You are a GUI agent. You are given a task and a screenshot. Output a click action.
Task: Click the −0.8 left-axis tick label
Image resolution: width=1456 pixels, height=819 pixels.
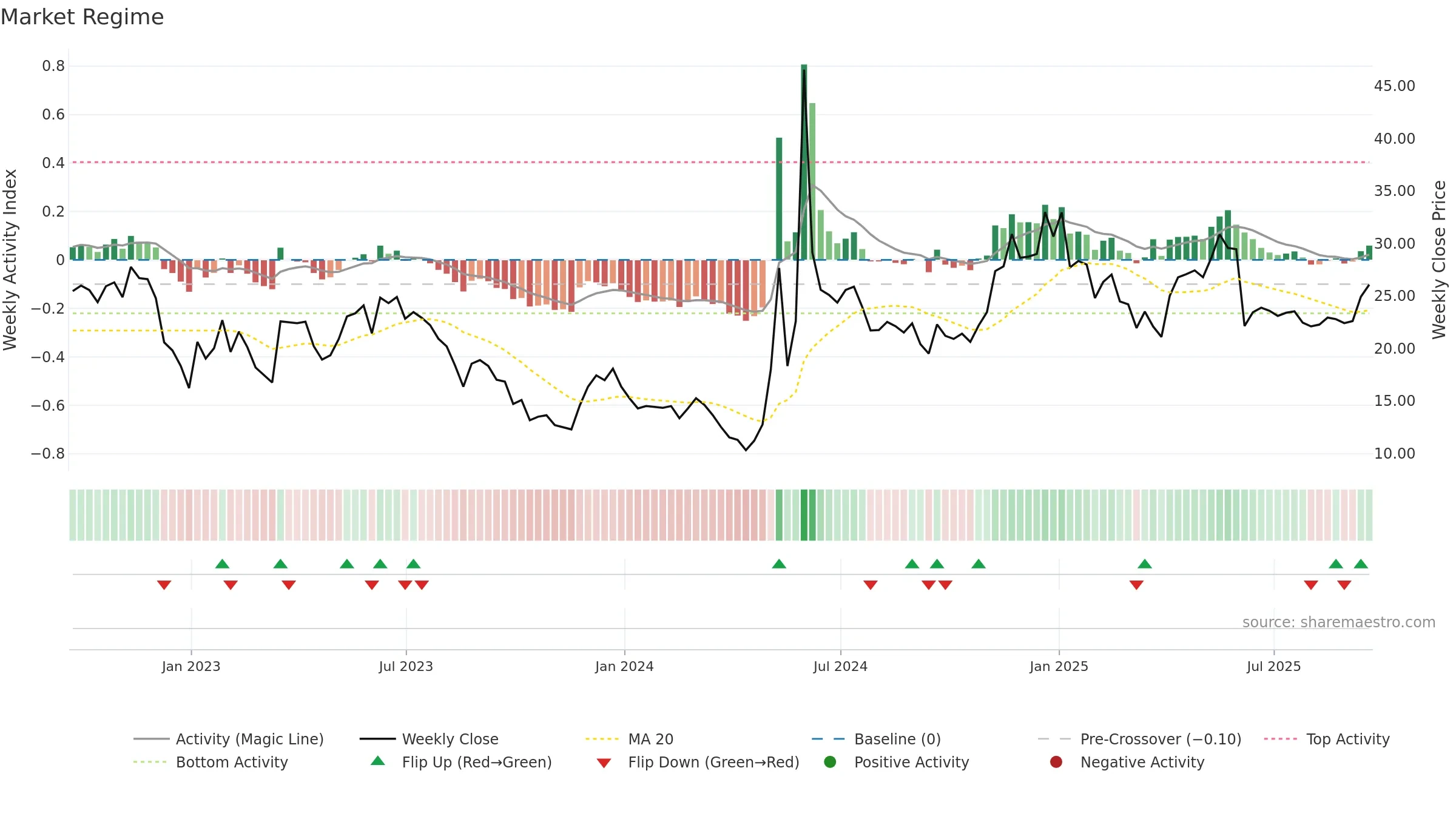coord(48,454)
